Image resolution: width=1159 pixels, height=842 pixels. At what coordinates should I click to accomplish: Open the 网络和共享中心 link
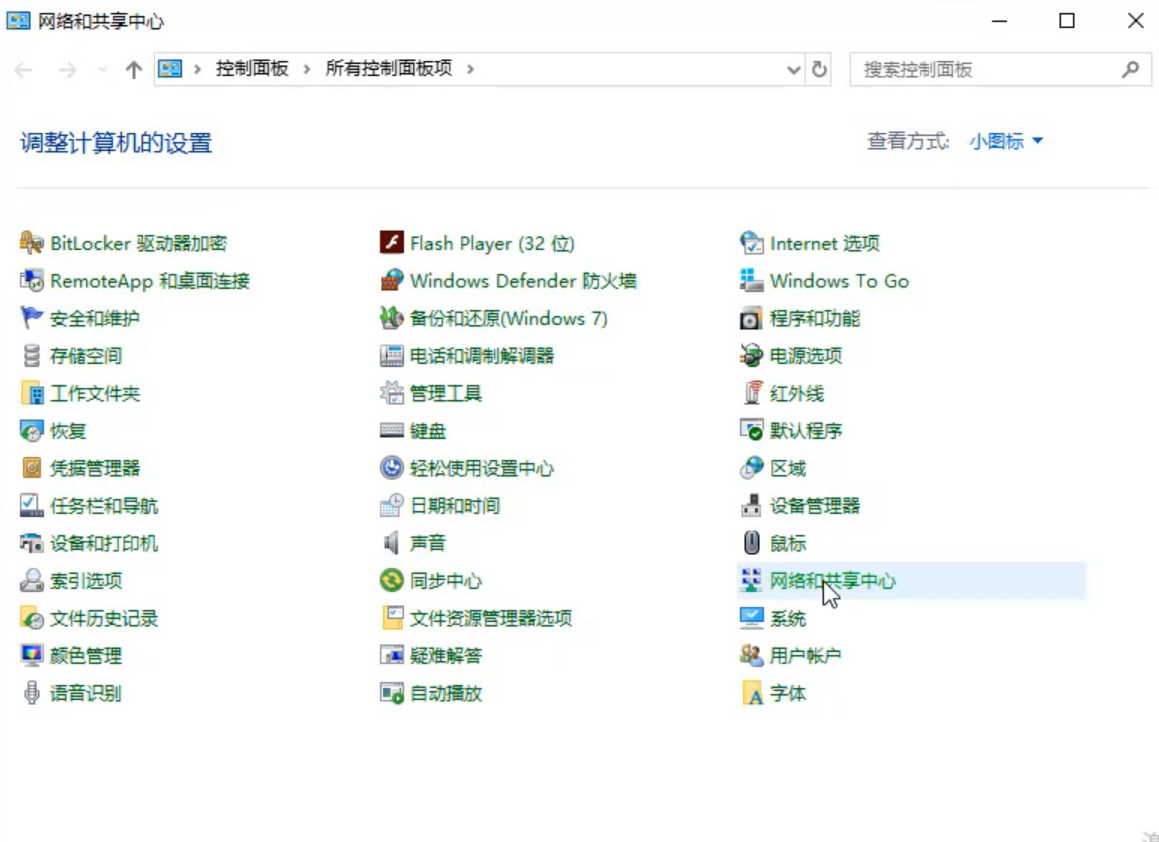point(832,581)
